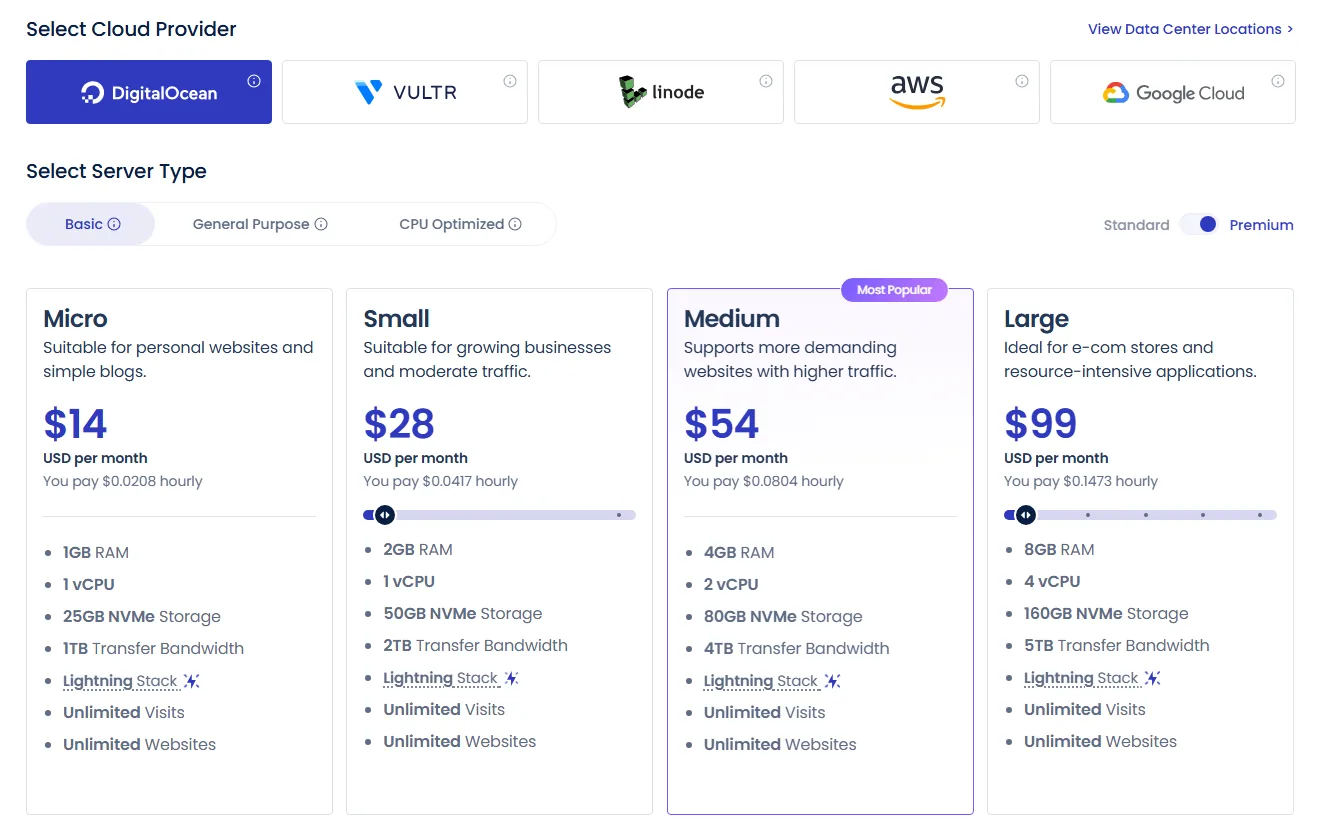Image resolution: width=1320 pixels, height=830 pixels.
Task: Click info icon beside CPU Optimized
Action: coord(515,224)
